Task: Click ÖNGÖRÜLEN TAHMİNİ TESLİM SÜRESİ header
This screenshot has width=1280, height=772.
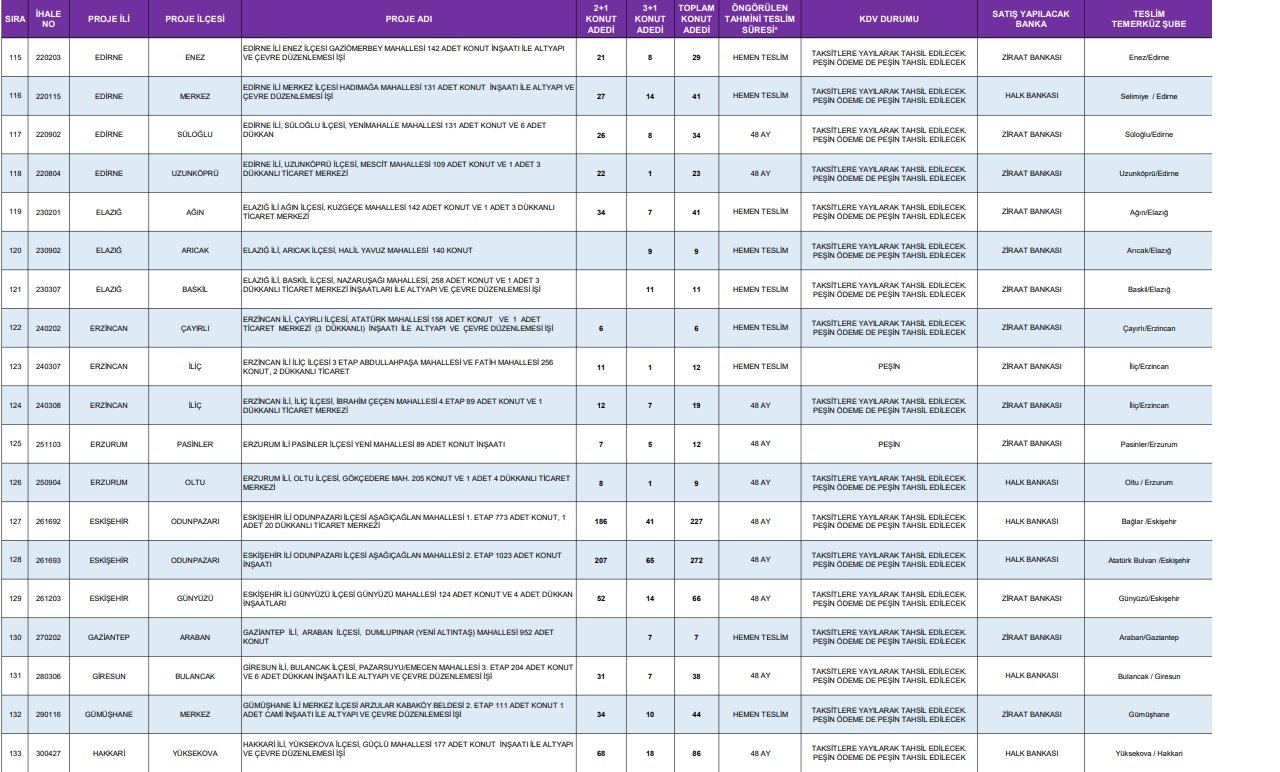Action: click(x=760, y=19)
